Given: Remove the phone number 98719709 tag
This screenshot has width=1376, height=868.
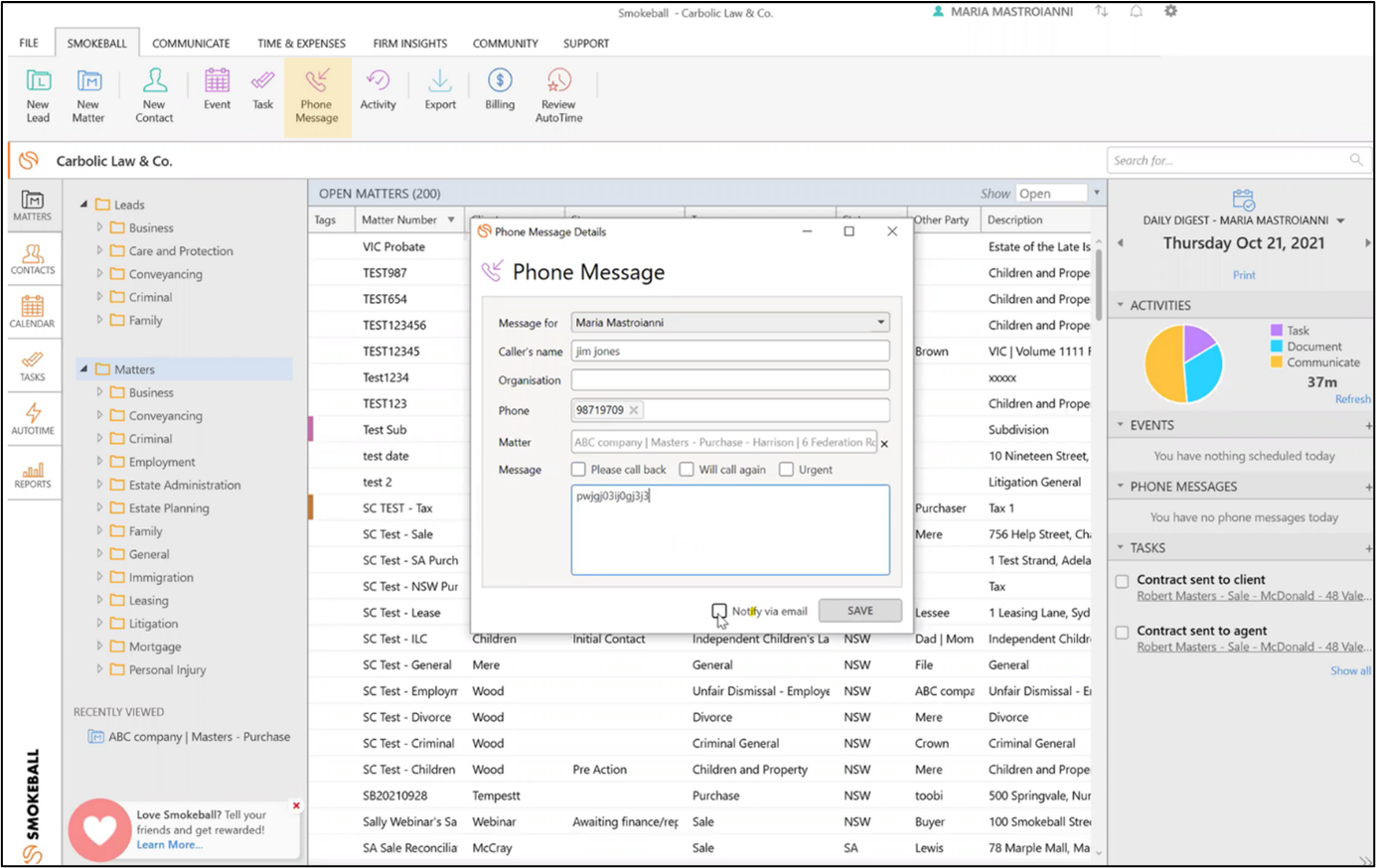Looking at the screenshot, I should (634, 410).
